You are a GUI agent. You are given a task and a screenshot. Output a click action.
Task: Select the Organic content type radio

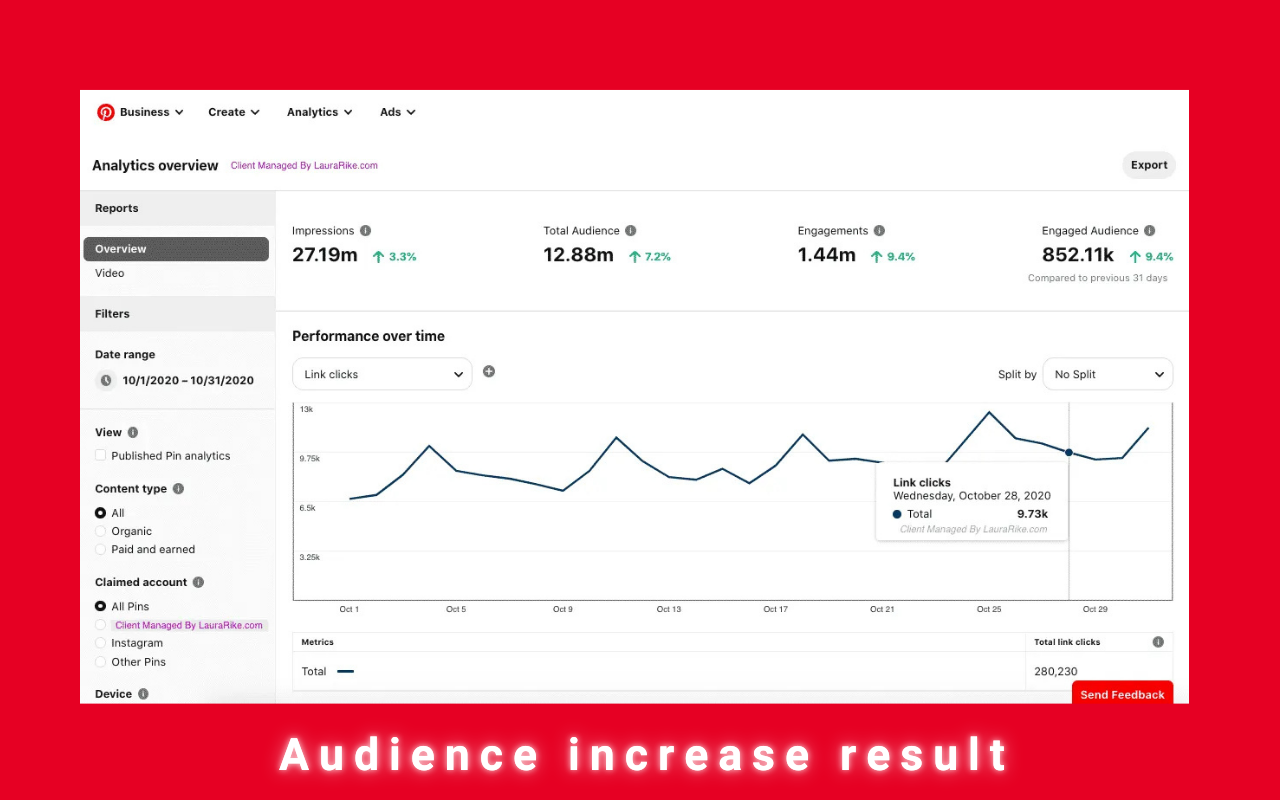tap(101, 531)
